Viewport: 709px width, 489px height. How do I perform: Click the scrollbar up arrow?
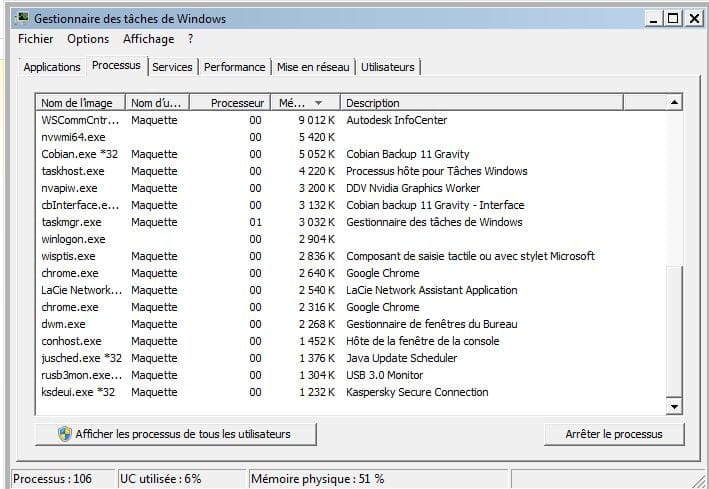click(x=674, y=102)
